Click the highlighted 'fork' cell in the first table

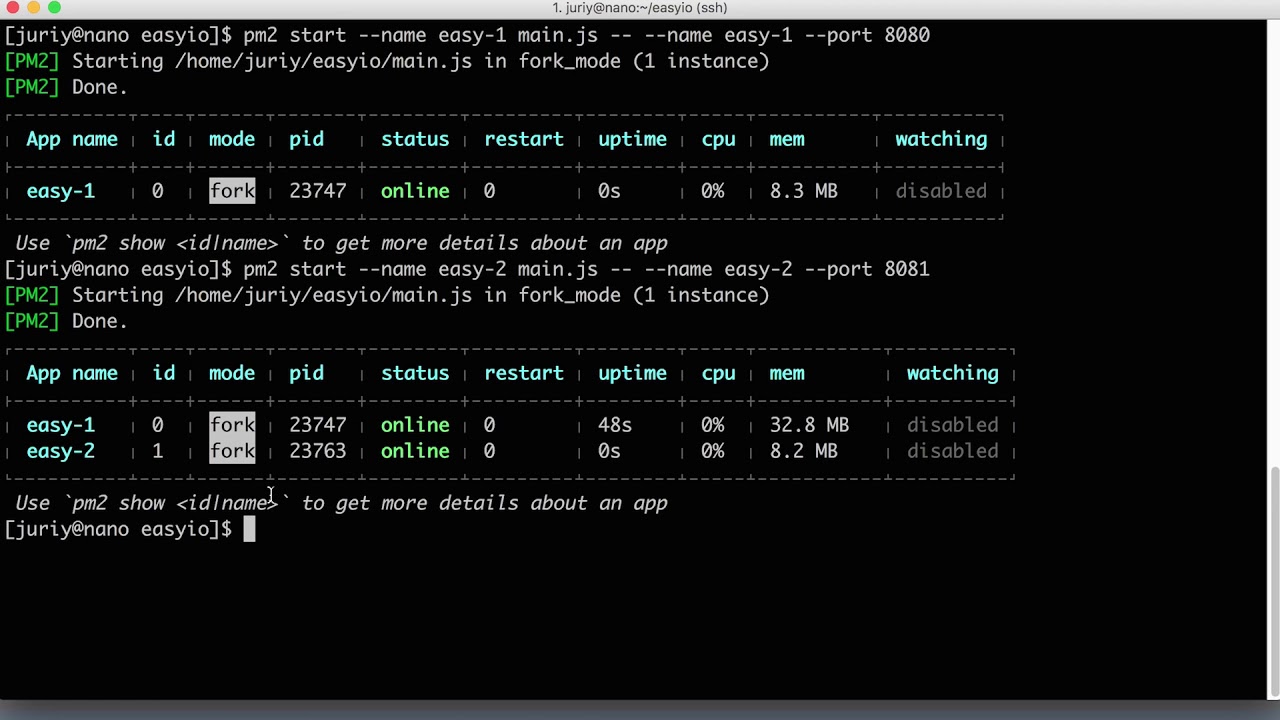click(232, 191)
